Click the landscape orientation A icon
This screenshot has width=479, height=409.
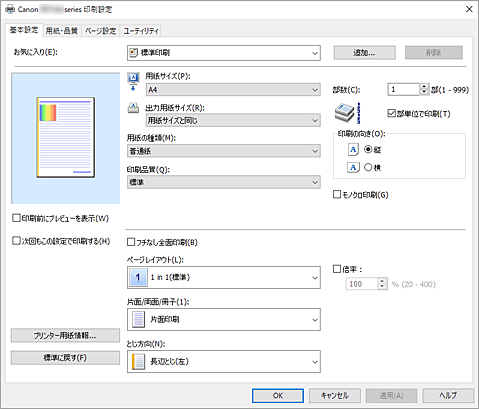coord(353,167)
